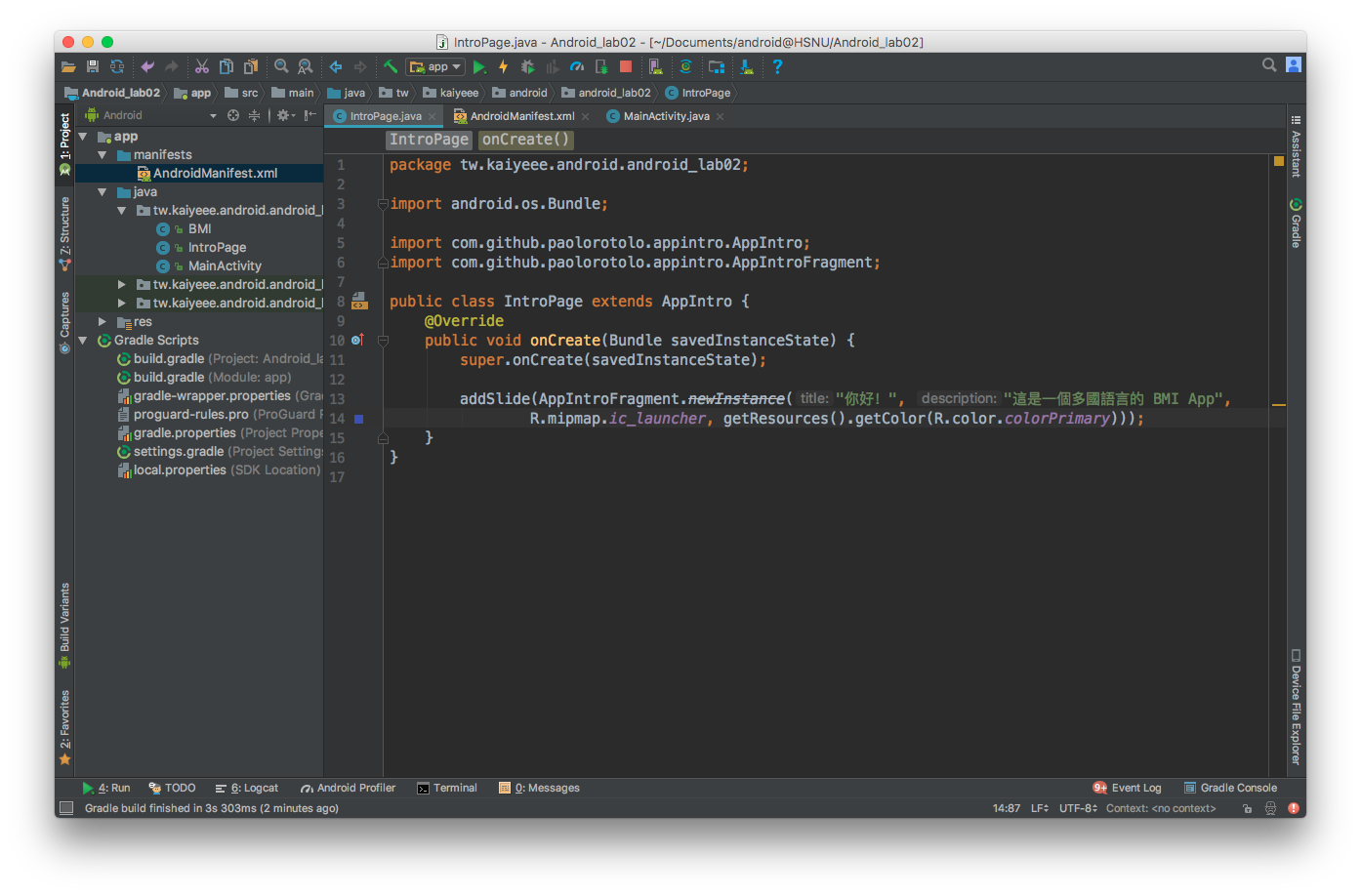Screen dimensions: 1361x896
Task: Switch to the MainActivity.java editor tab
Action: tap(666, 116)
